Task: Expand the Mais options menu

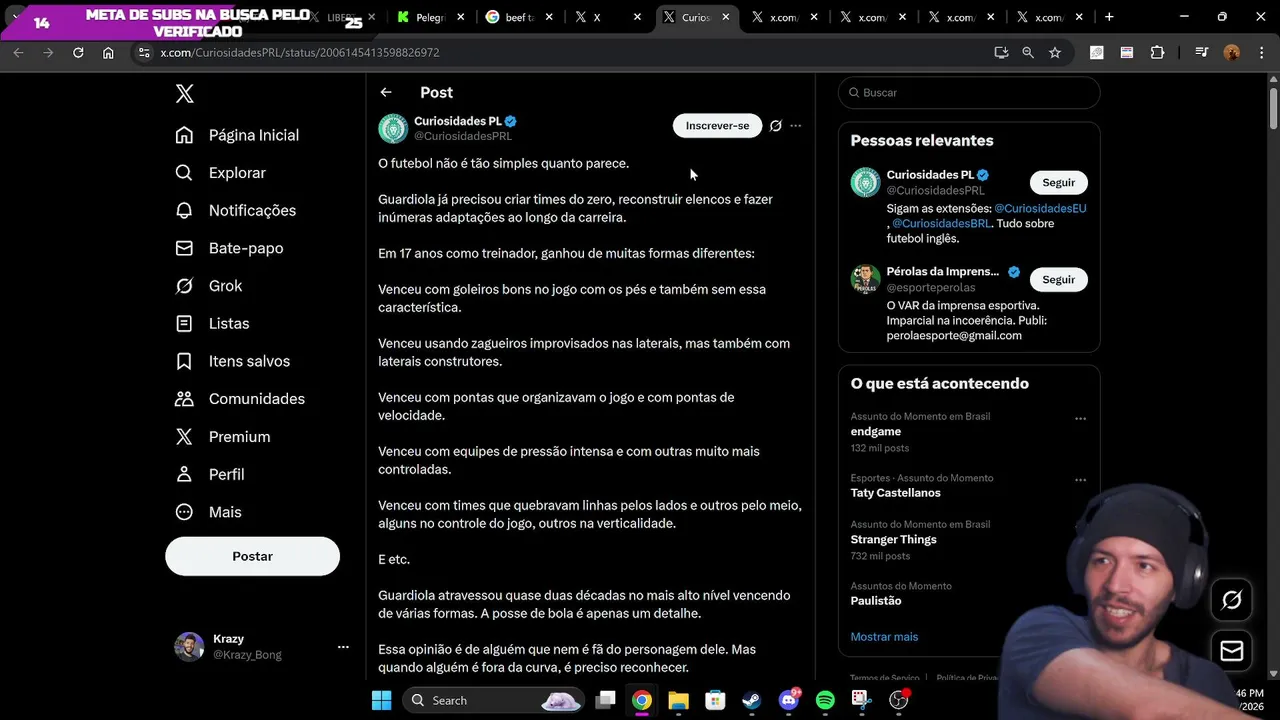Action: 209,512
